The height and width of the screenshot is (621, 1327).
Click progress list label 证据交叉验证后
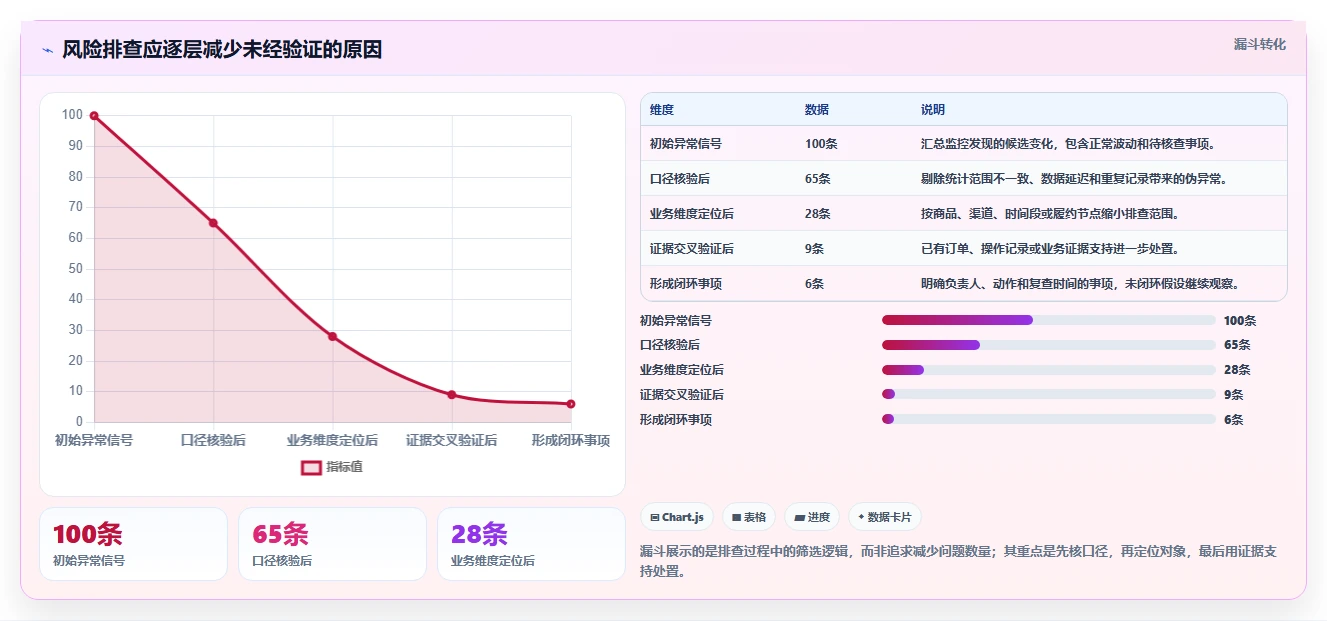[x=682, y=395]
